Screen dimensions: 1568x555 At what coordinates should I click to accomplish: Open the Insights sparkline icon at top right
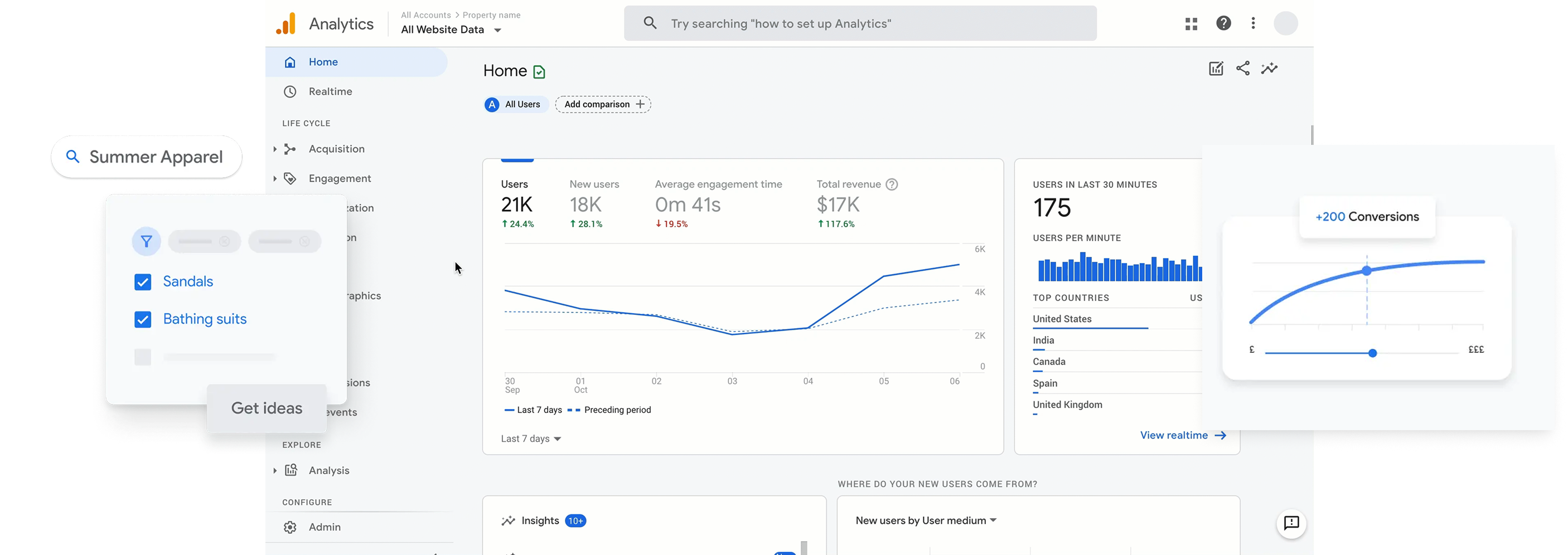[1269, 69]
